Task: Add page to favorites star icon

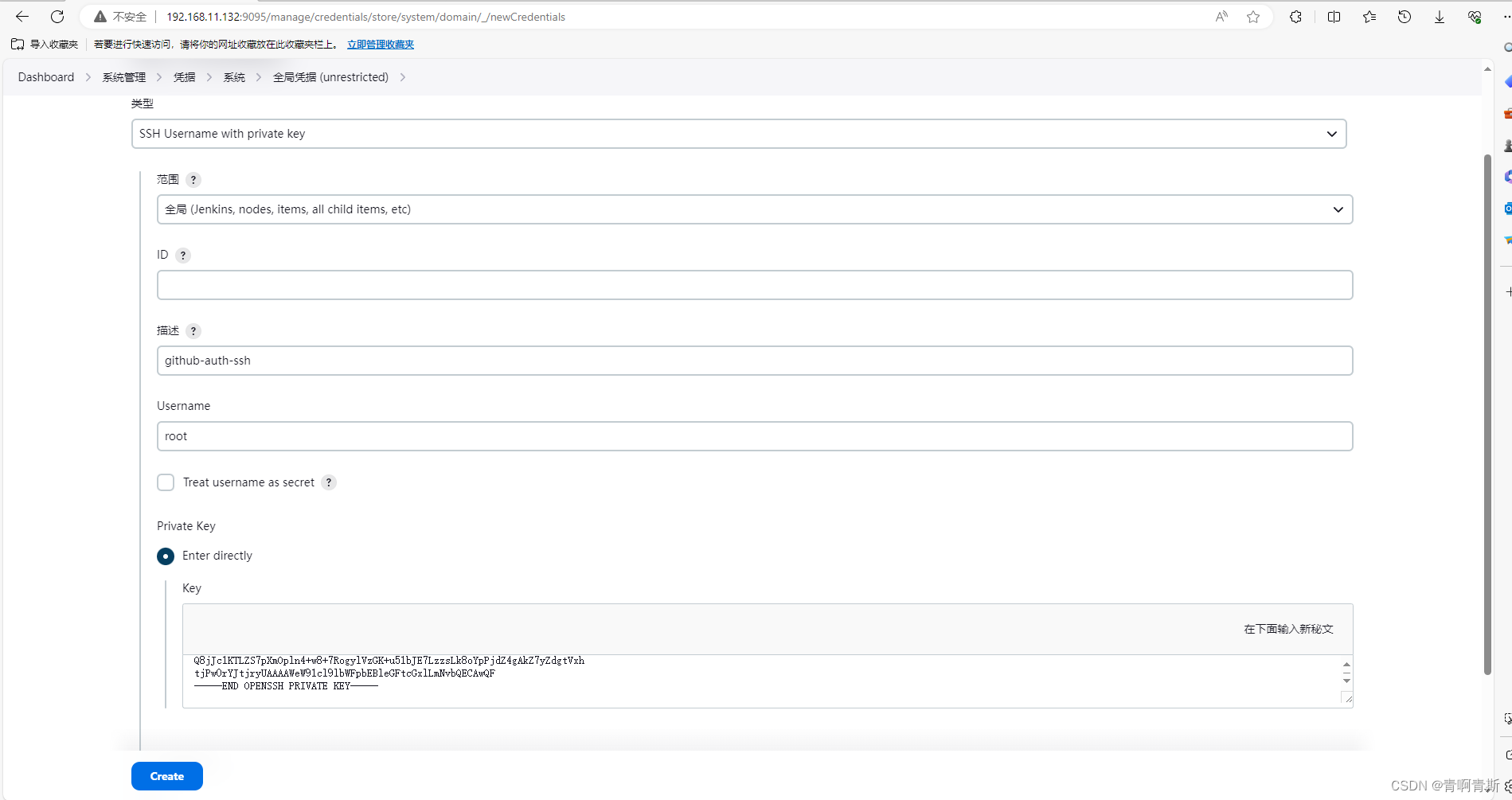Action: click(1253, 17)
